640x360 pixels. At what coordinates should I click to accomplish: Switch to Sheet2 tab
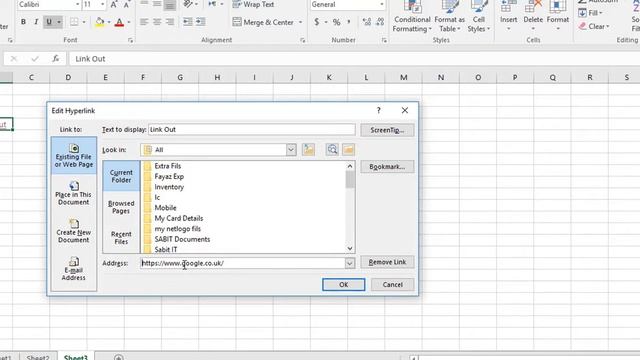[38, 357]
